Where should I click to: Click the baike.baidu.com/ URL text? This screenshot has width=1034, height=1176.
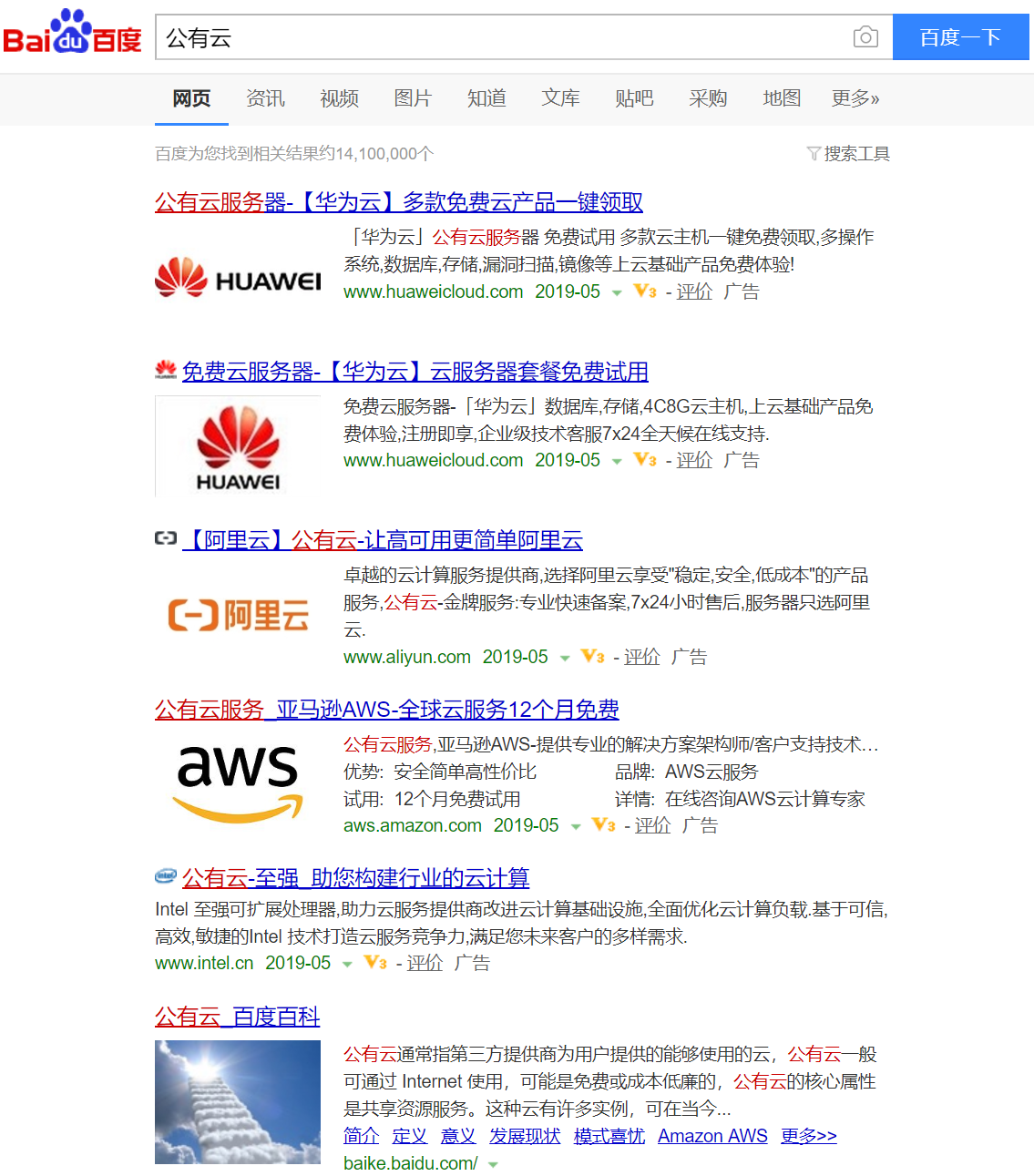pyautogui.click(x=411, y=1163)
